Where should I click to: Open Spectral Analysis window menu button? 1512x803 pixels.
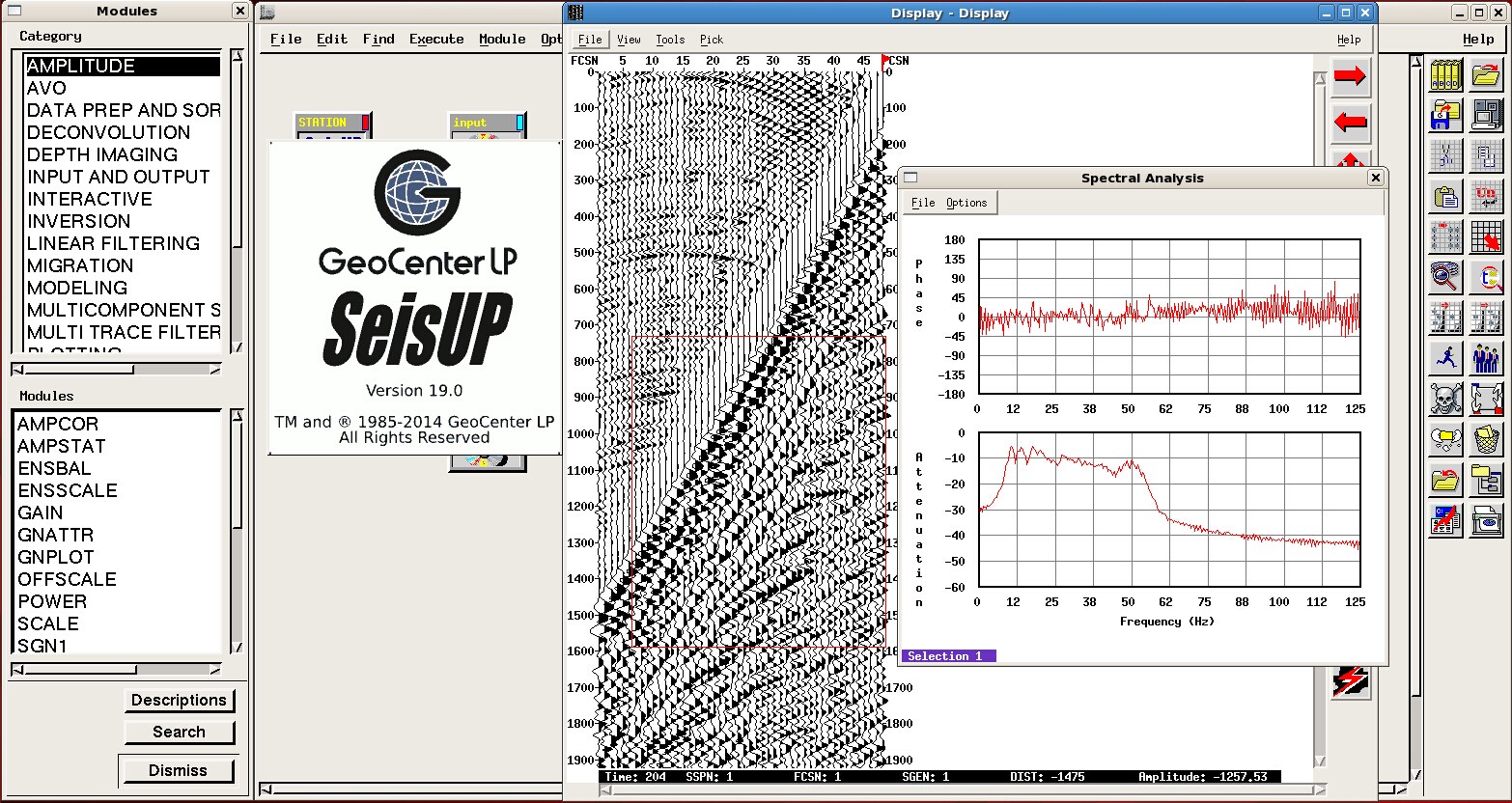click(910, 178)
